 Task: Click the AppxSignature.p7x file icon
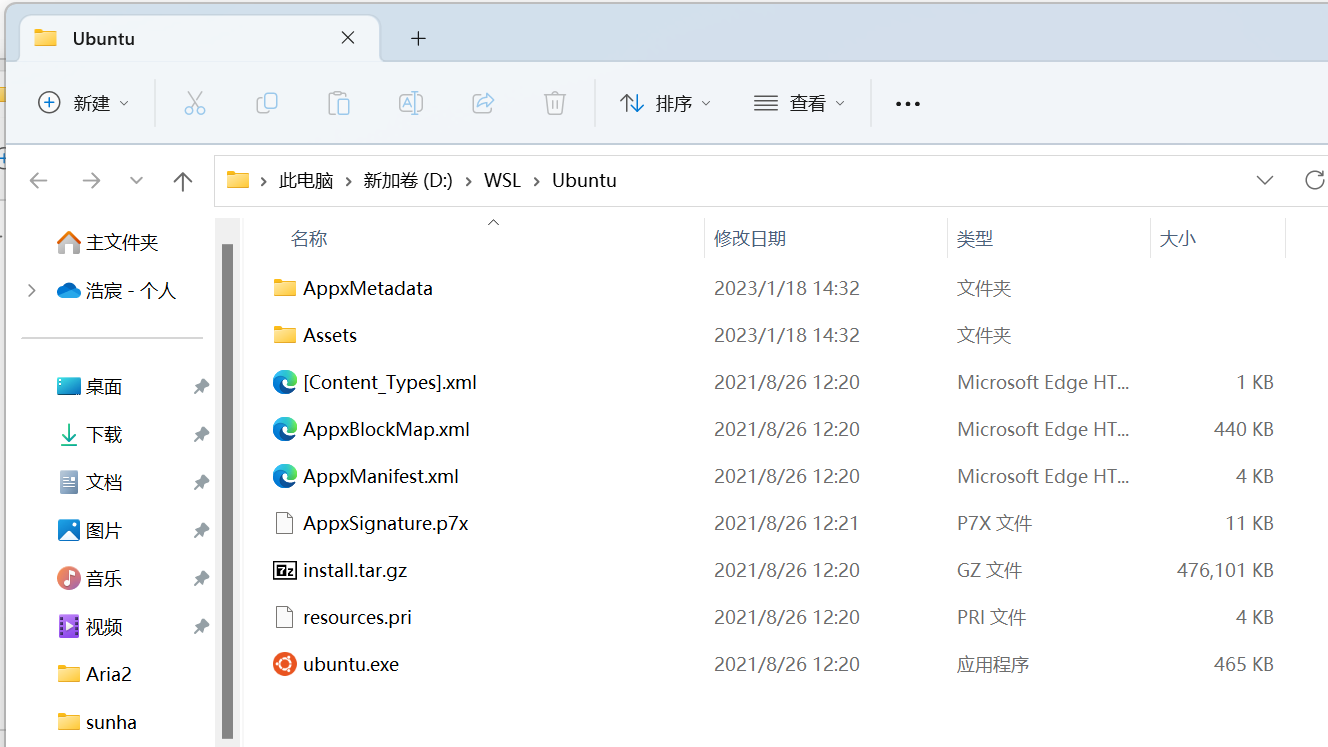click(x=285, y=523)
